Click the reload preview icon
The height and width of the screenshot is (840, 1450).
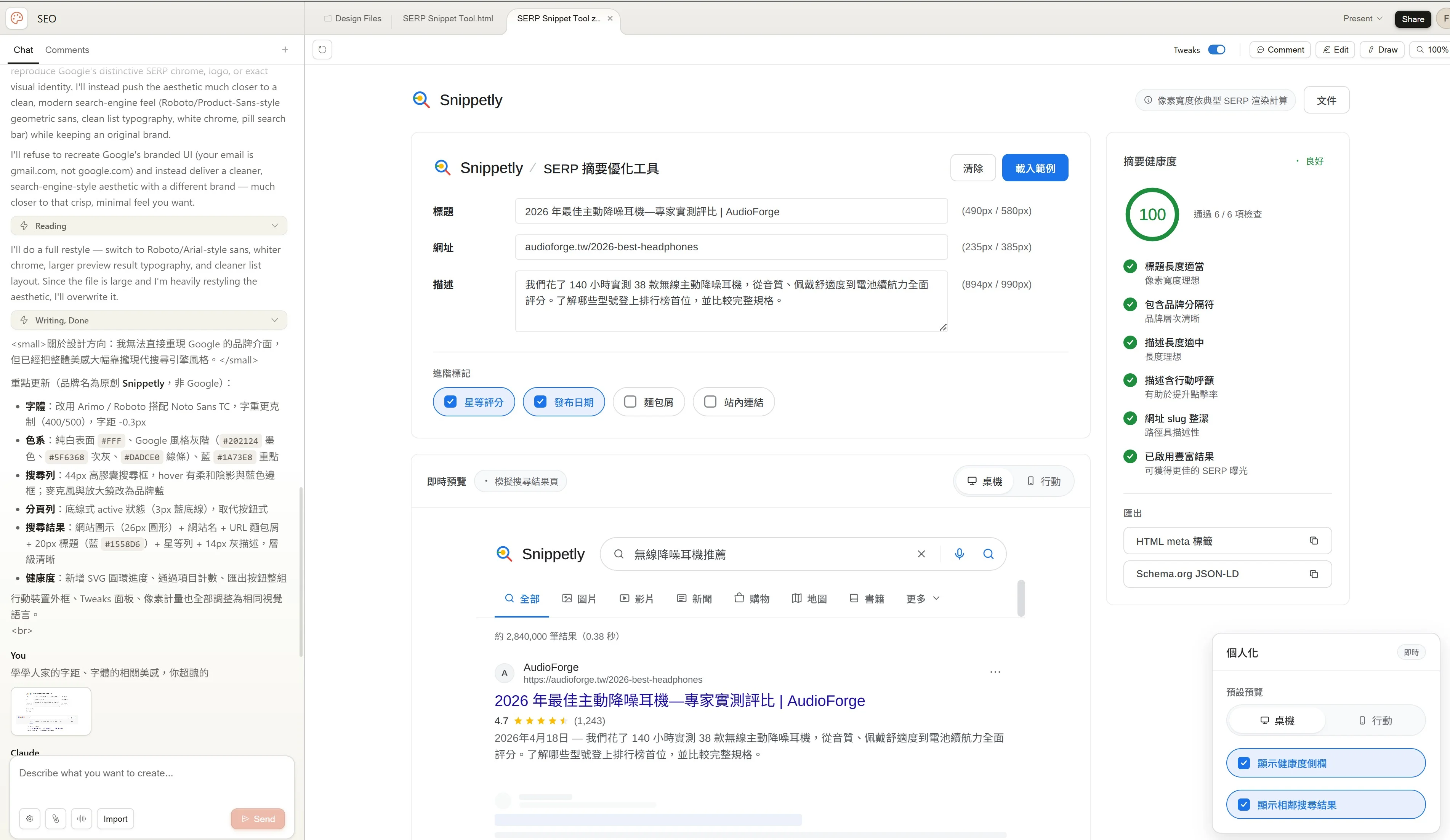322,50
